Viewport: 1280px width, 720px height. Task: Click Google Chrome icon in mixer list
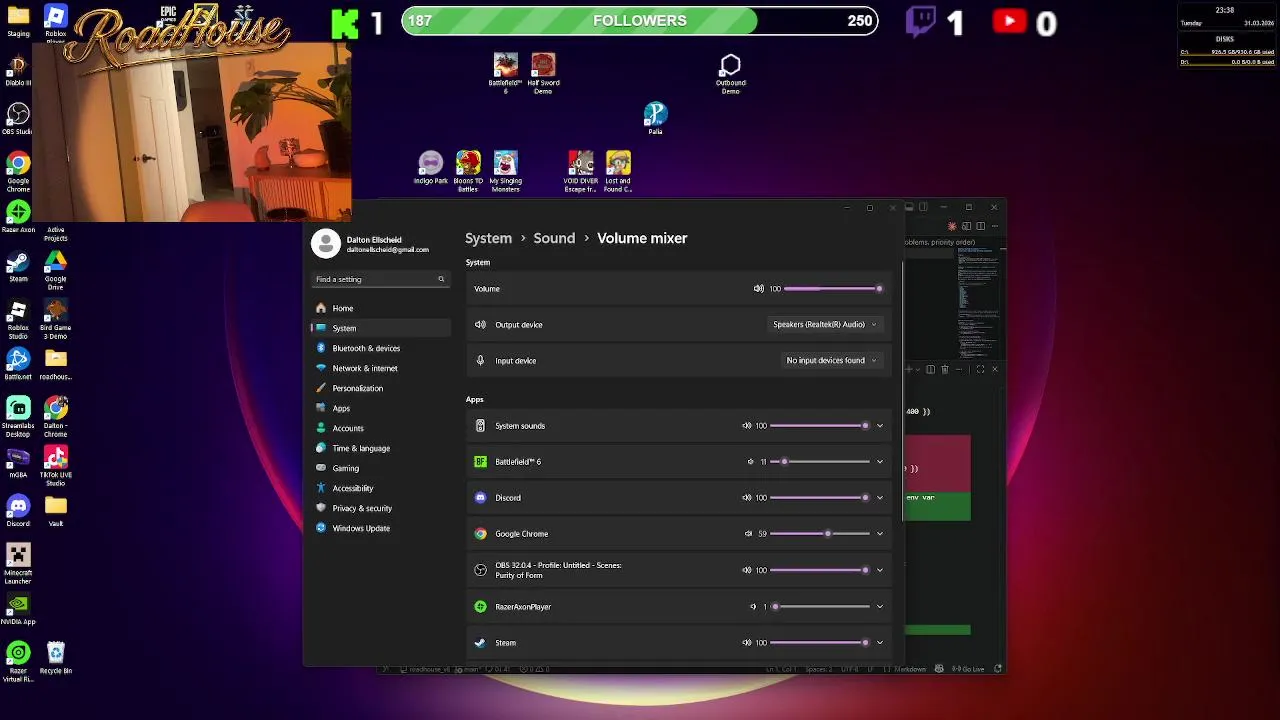pos(480,534)
